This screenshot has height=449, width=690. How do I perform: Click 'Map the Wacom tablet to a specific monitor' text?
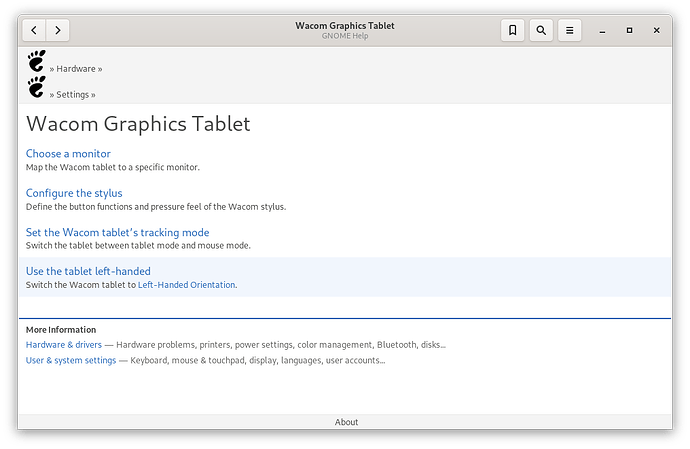tap(113, 167)
